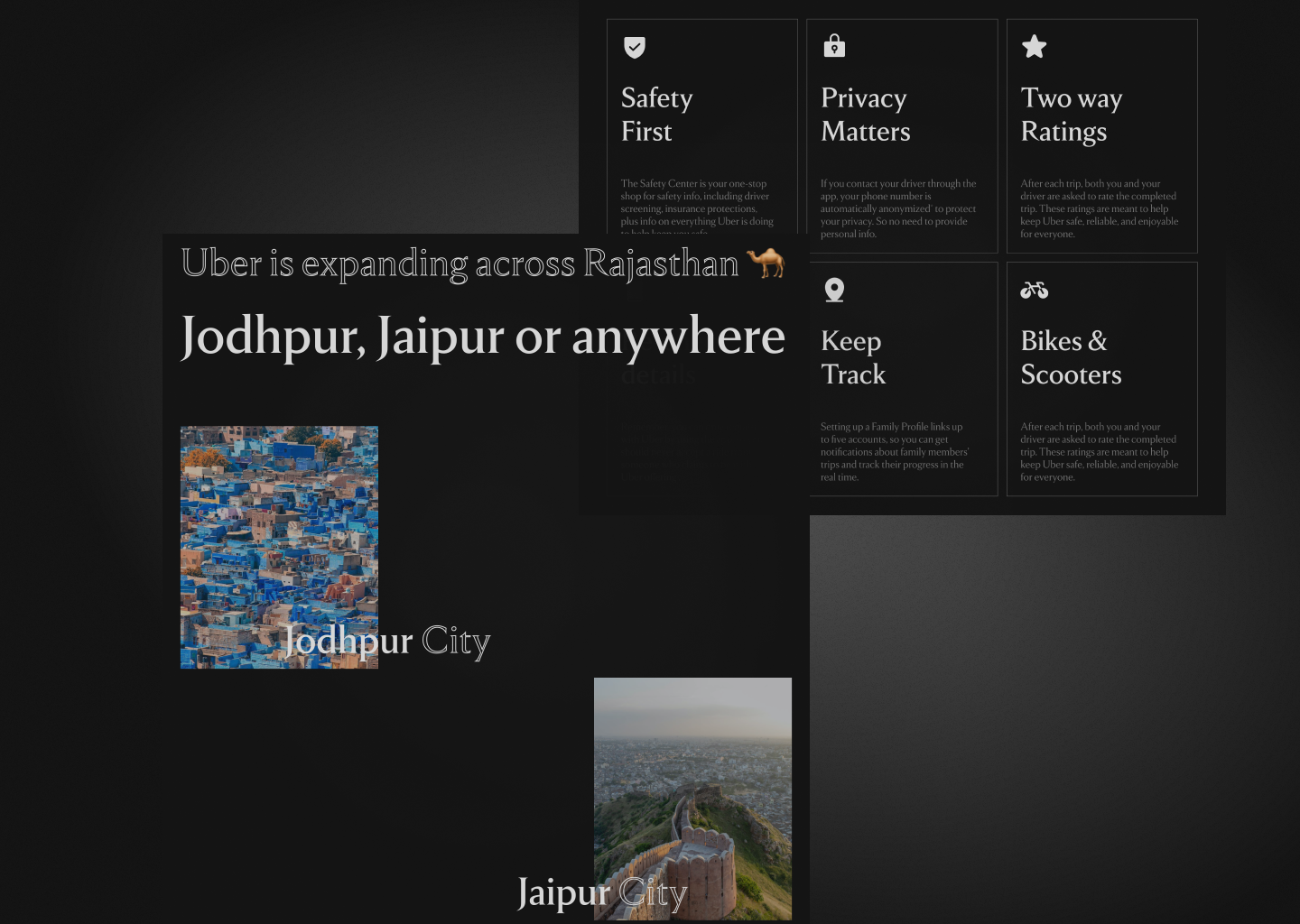Select the Keep Track card title
Viewport: 1300px width, 924px height.
coord(853,357)
